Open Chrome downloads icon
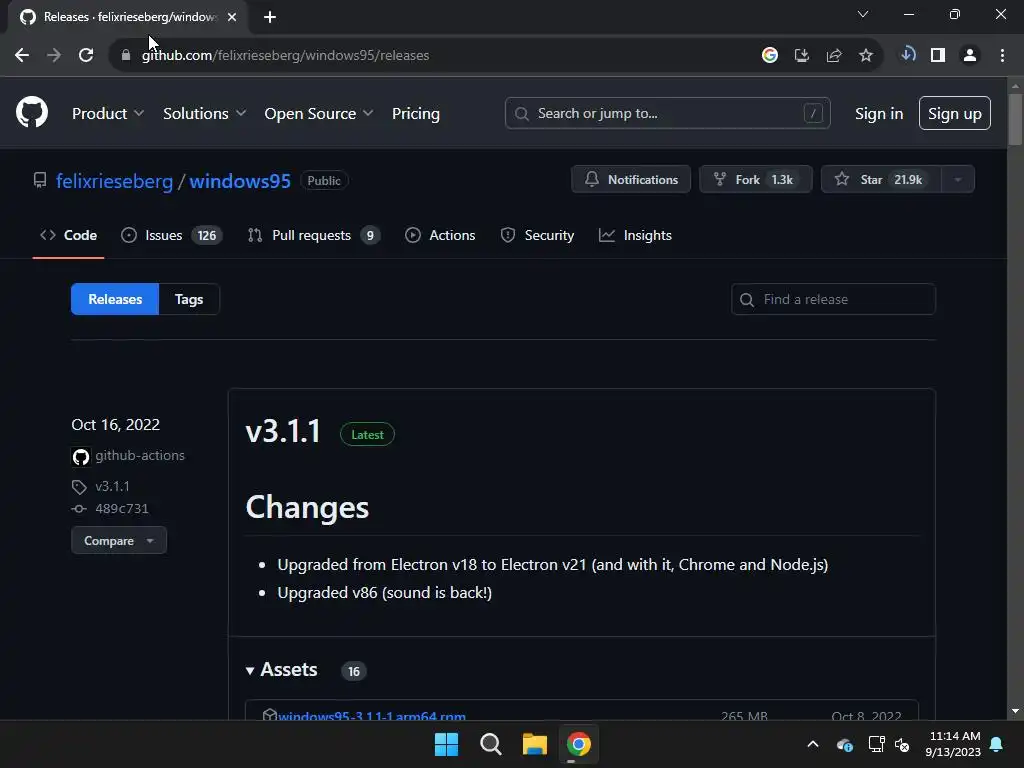 click(x=908, y=55)
